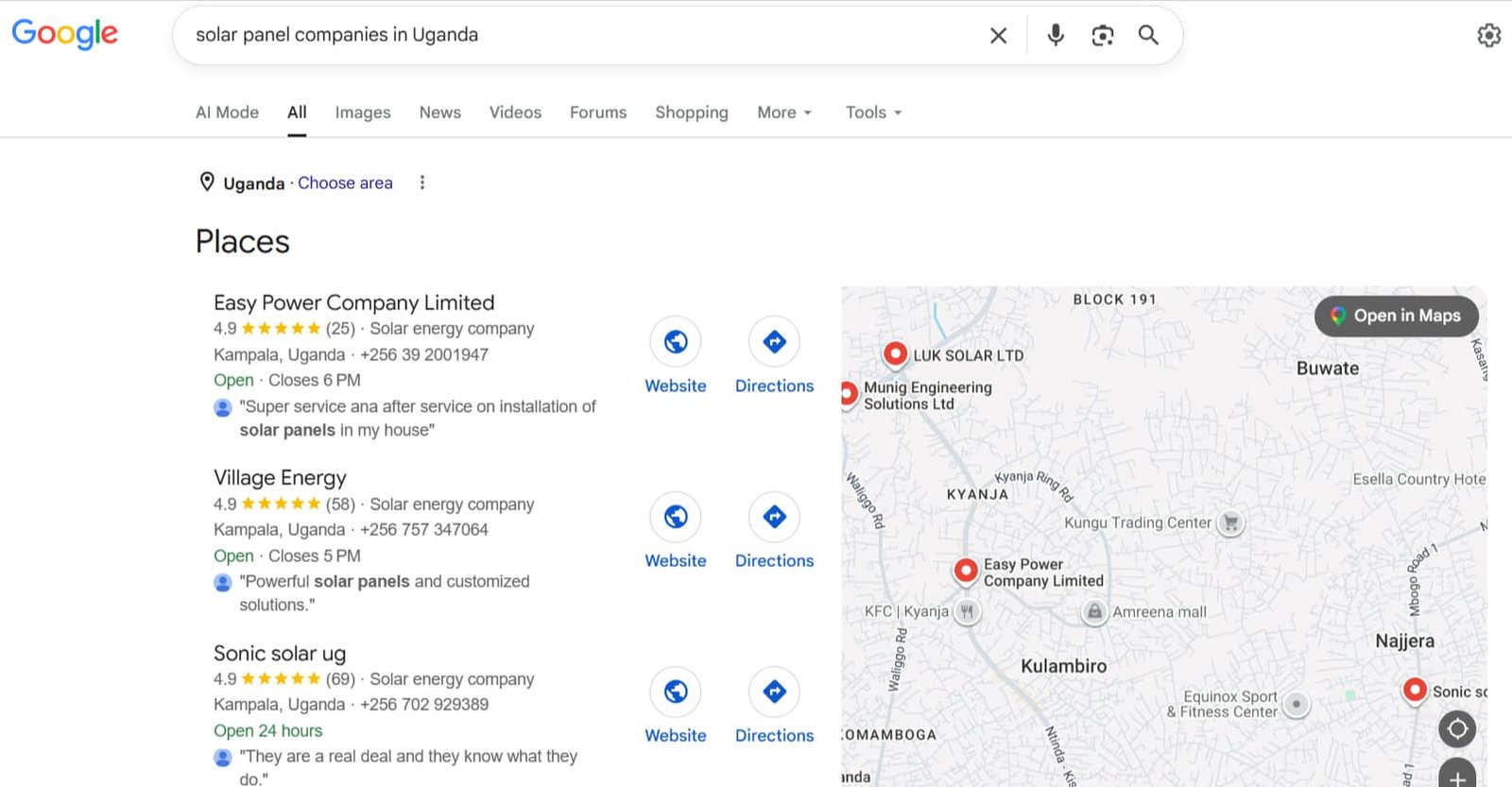The image size is (1512, 787).
Task: Open search by image camera icon
Action: (x=1102, y=35)
